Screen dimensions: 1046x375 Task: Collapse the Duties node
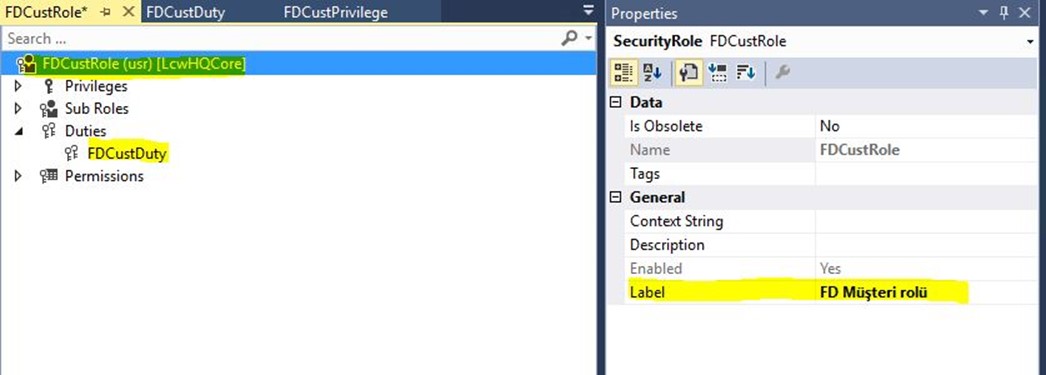18,131
